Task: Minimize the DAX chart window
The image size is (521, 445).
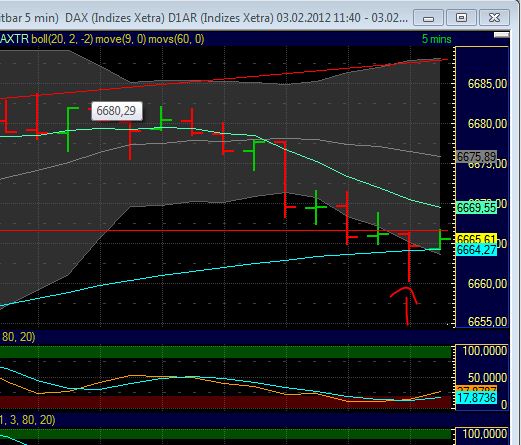Action: (x=428, y=18)
